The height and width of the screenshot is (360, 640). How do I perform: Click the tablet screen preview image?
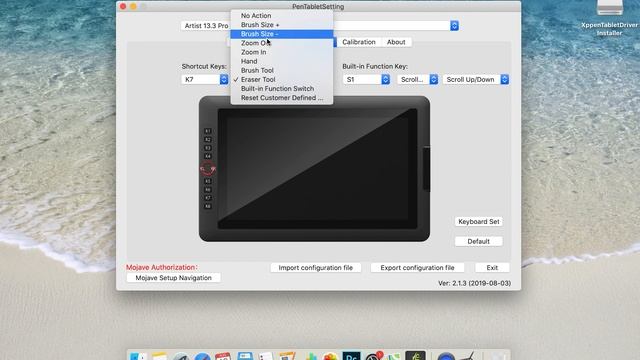(x=318, y=169)
